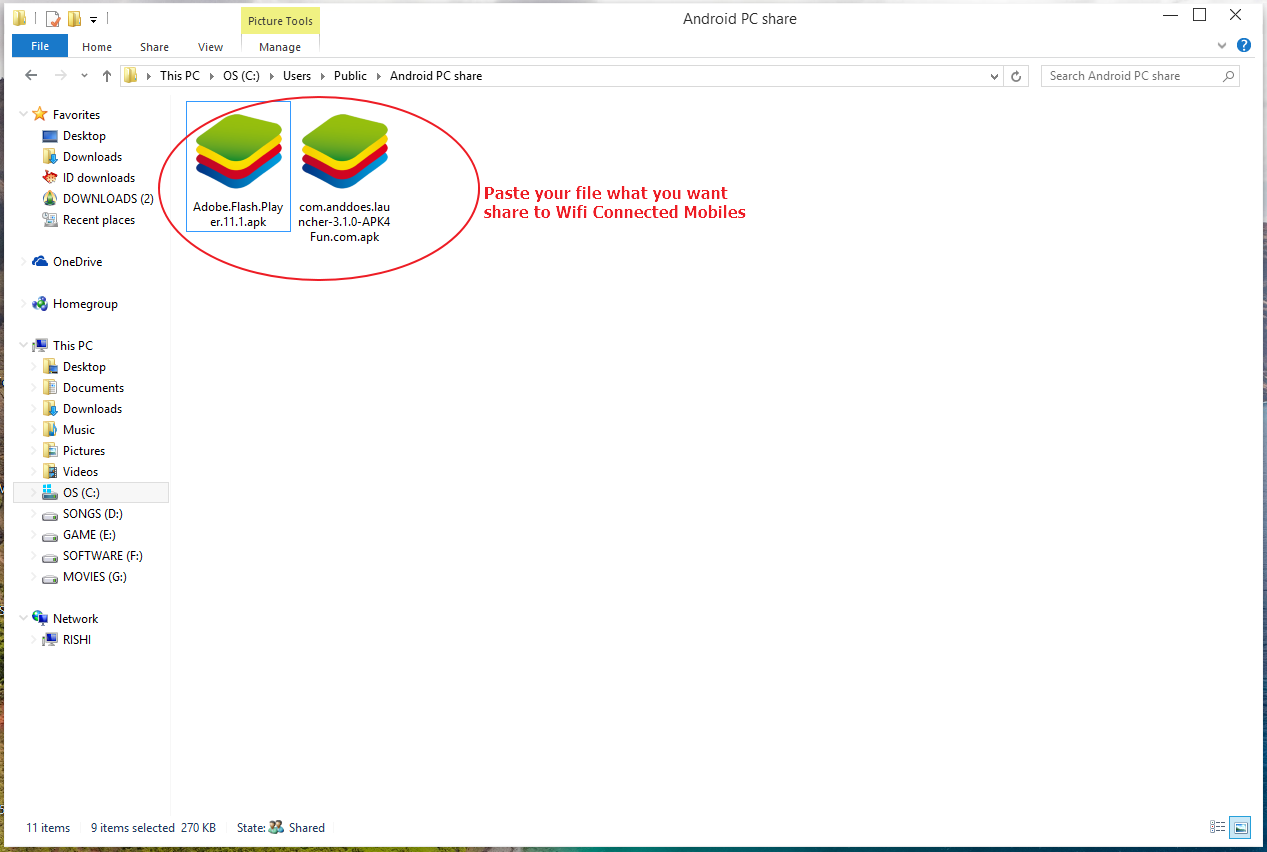
Task: Click the 9 items selected status text
Action: [x=133, y=828]
